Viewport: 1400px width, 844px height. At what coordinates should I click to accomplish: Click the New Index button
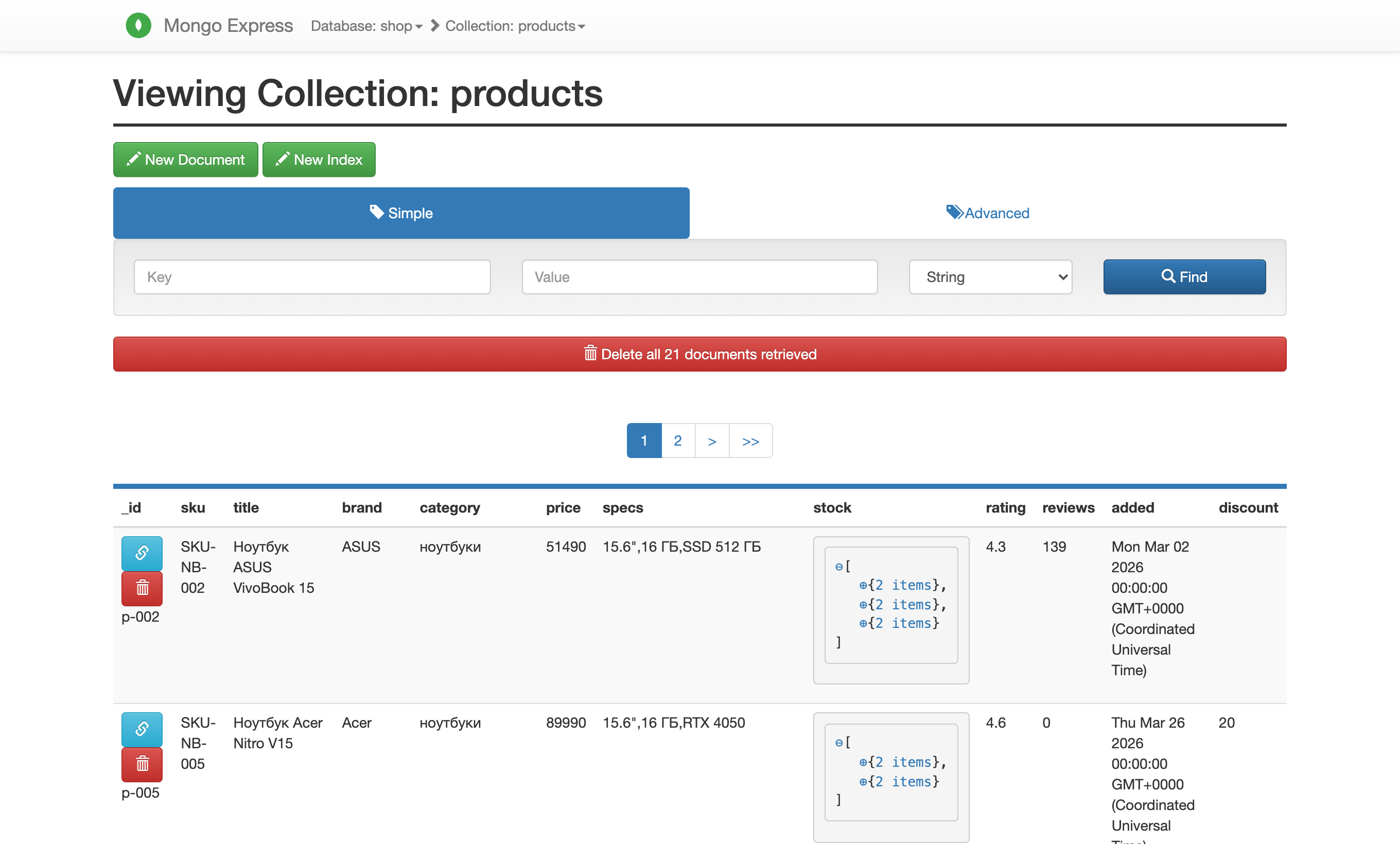coord(319,160)
